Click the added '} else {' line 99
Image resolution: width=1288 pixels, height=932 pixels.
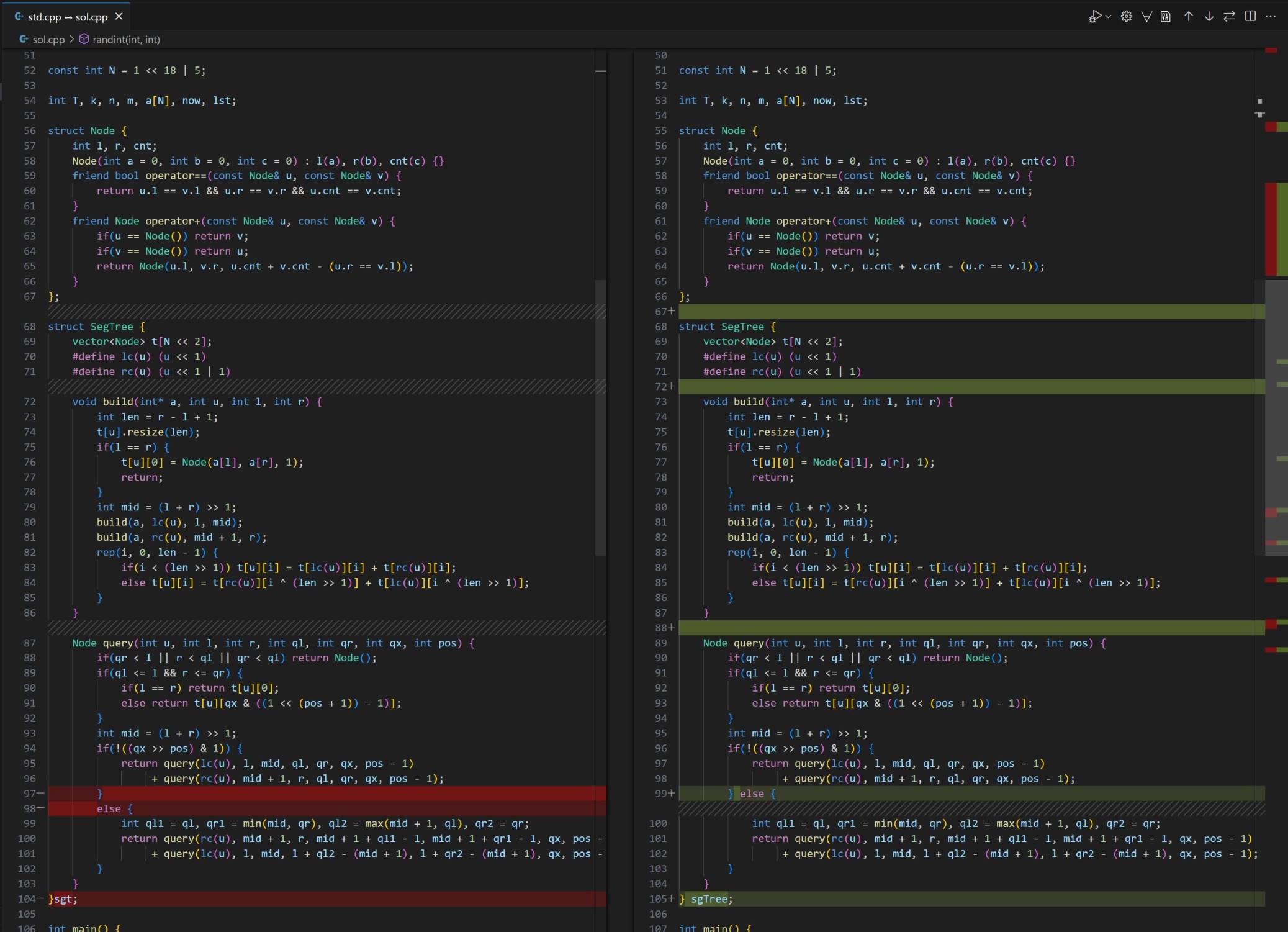pyautogui.click(x=751, y=794)
